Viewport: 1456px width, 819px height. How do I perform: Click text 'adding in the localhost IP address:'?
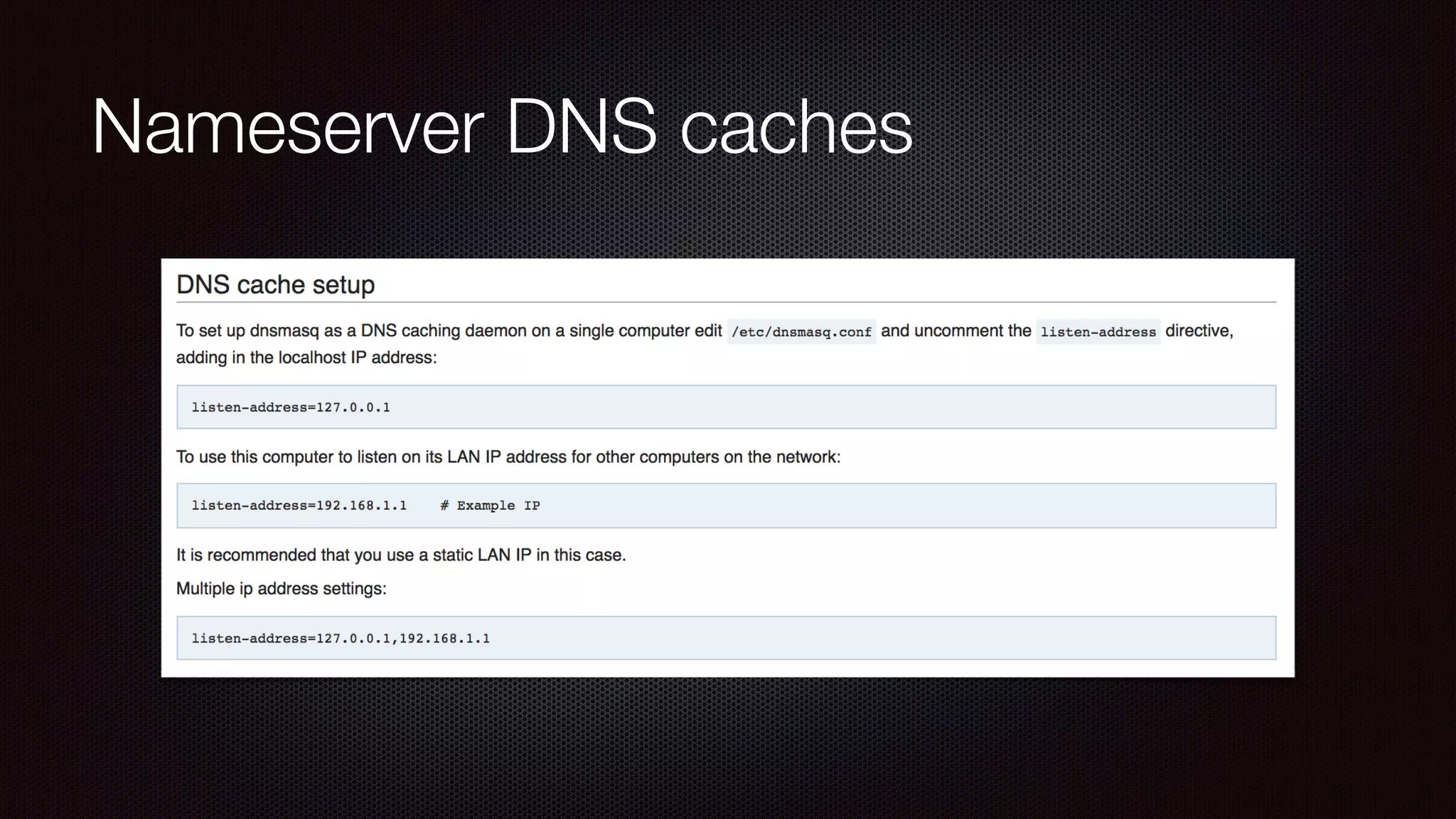point(306,358)
